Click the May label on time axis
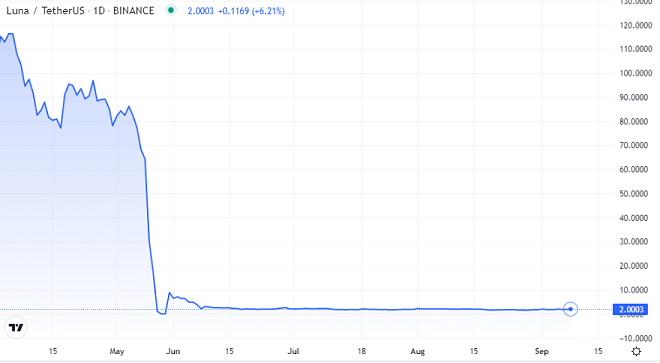The height and width of the screenshot is (363, 660). [x=117, y=351]
